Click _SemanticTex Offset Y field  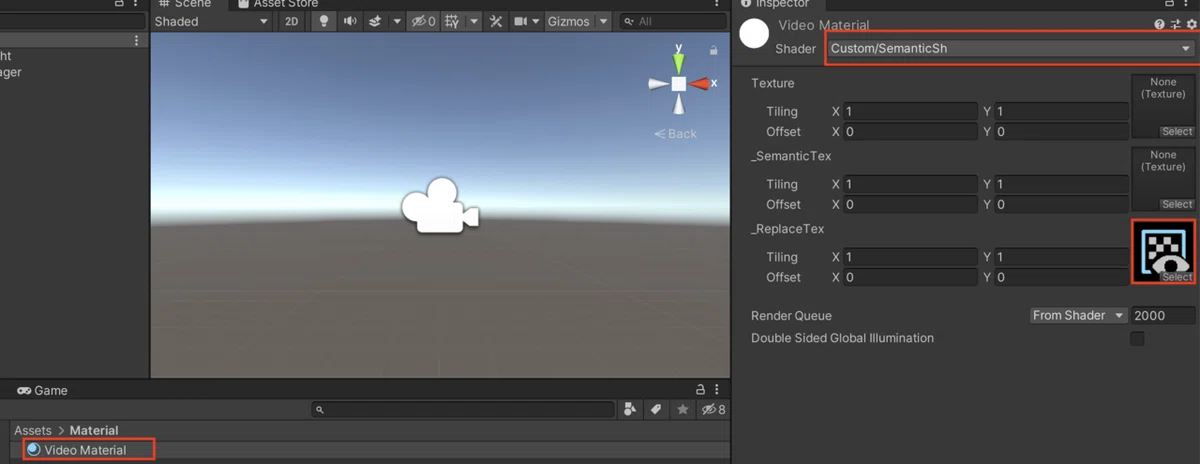click(x=1061, y=204)
